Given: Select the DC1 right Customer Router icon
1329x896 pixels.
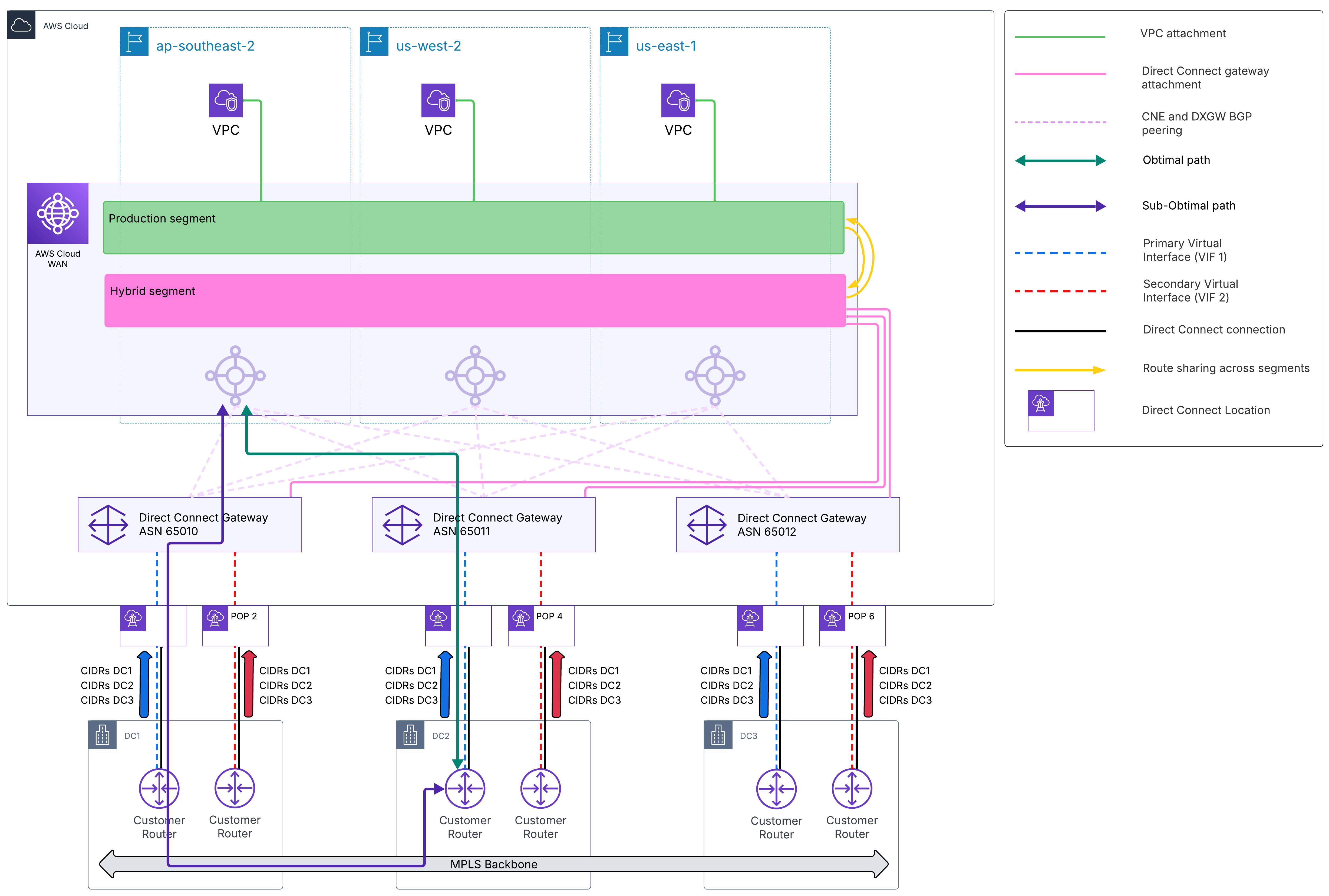Looking at the screenshot, I should pyautogui.click(x=235, y=788).
